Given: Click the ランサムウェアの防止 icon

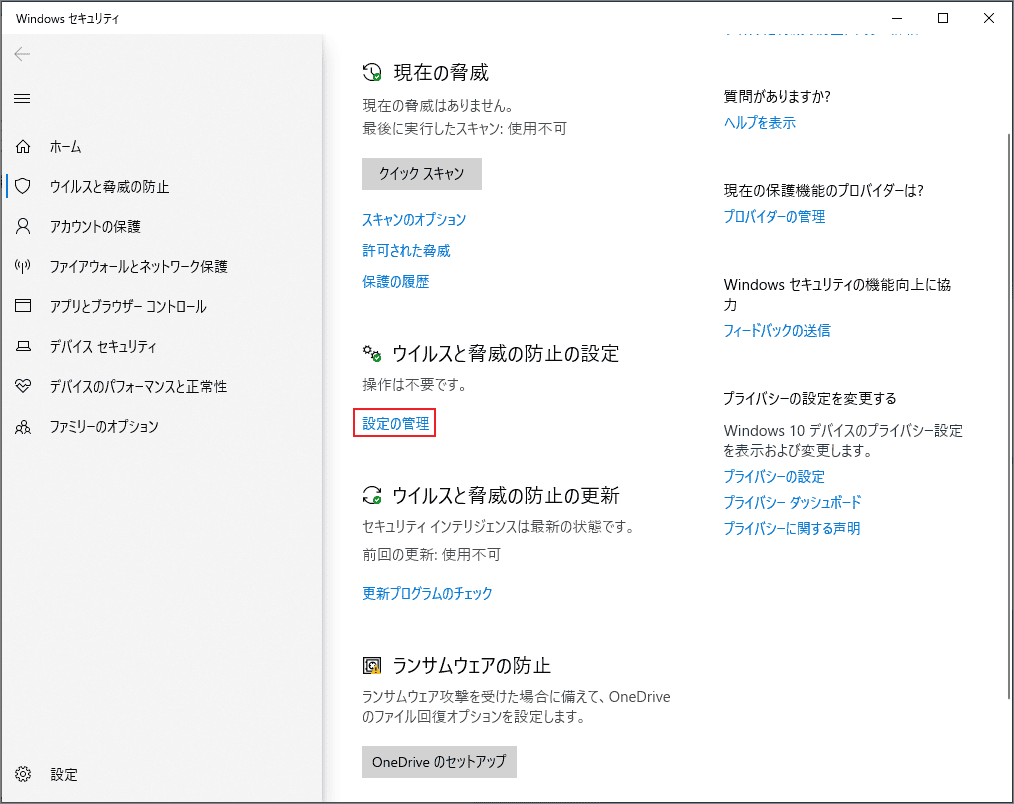Looking at the screenshot, I should (372, 665).
